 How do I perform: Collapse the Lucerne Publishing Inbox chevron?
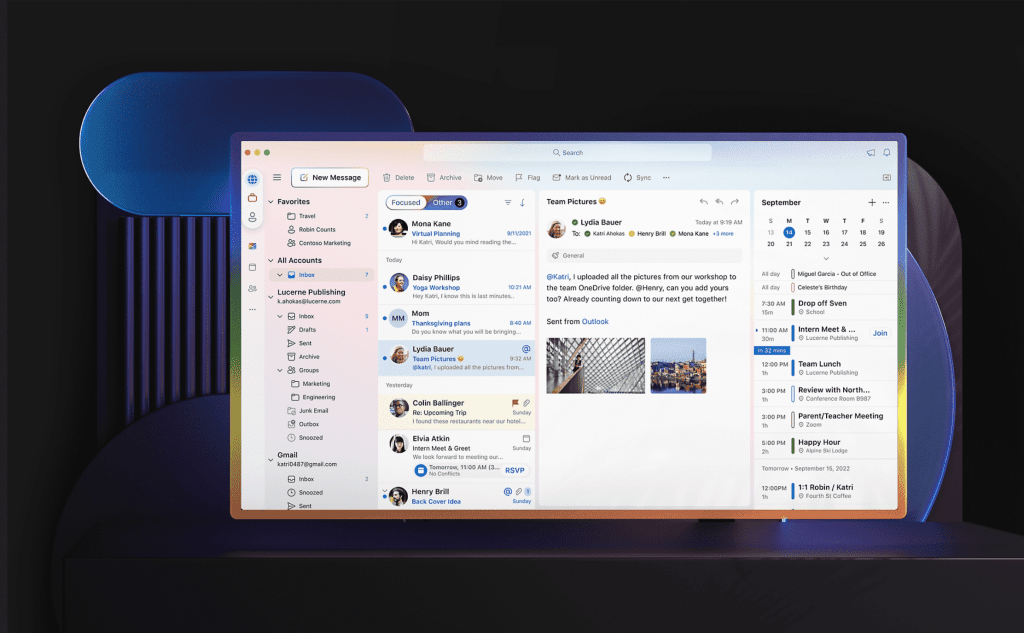[280, 316]
